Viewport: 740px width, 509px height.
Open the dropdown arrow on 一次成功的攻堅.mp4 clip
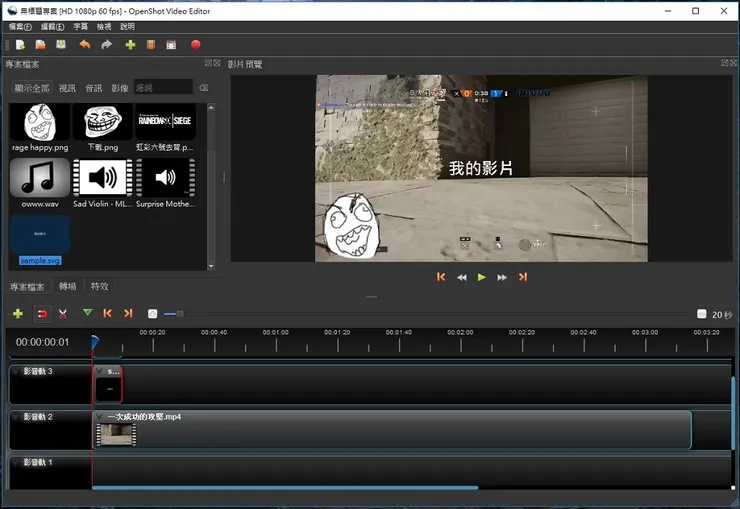pyautogui.click(x=100, y=416)
